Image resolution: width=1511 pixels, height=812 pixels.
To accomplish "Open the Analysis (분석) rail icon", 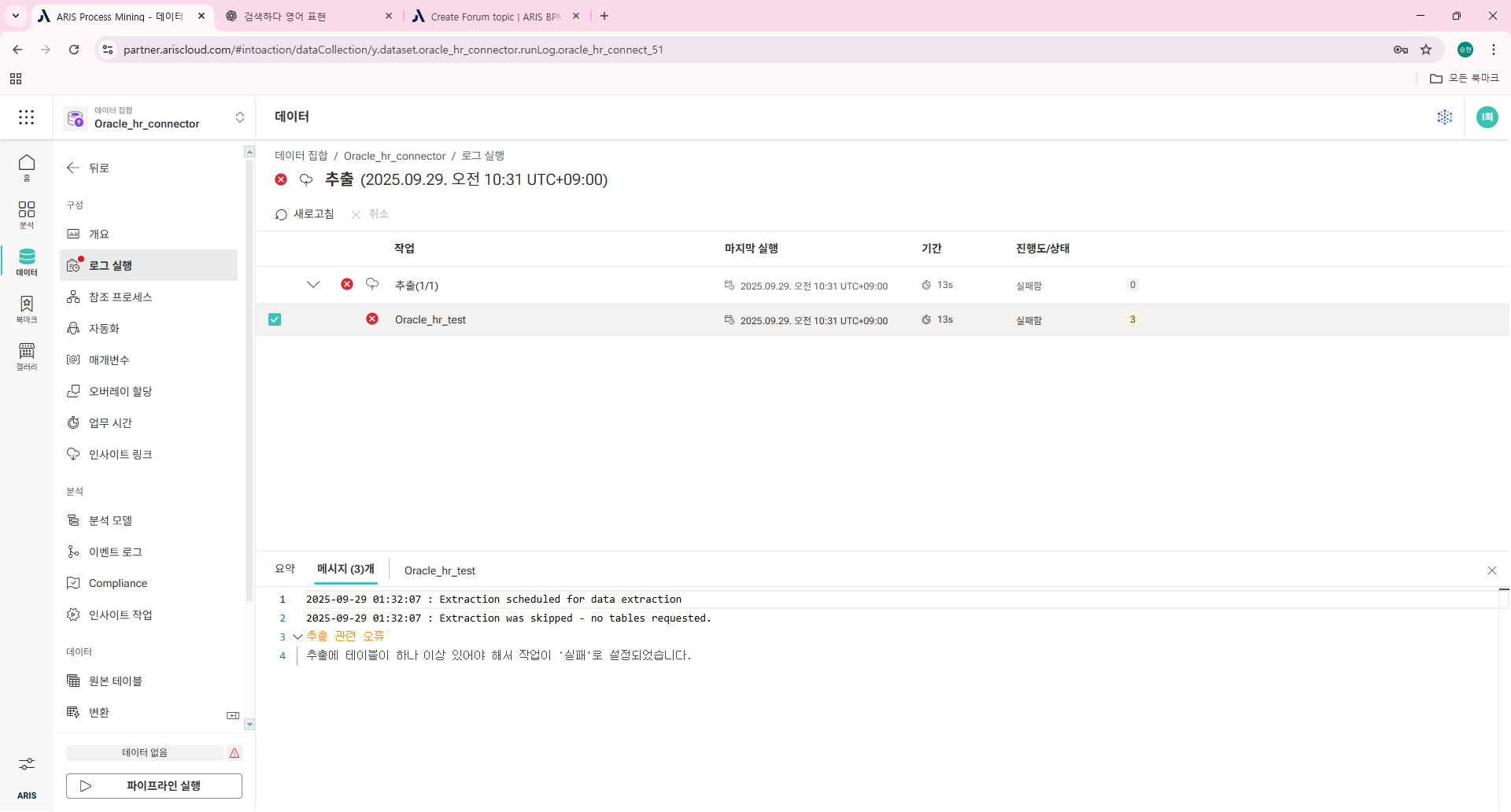I will (27, 213).
